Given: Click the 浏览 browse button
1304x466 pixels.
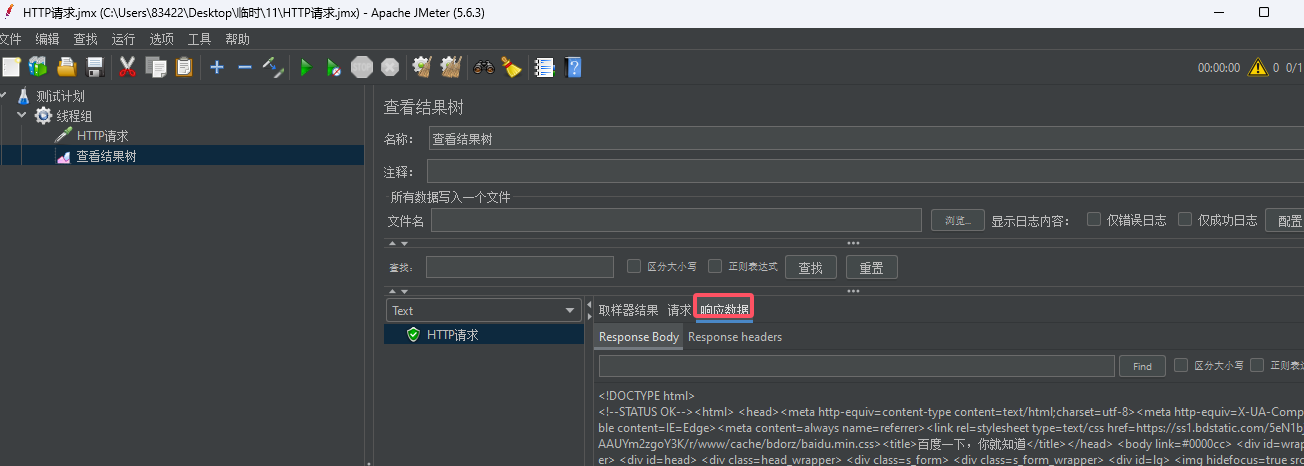Looking at the screenshot, I should click(957, 220).
